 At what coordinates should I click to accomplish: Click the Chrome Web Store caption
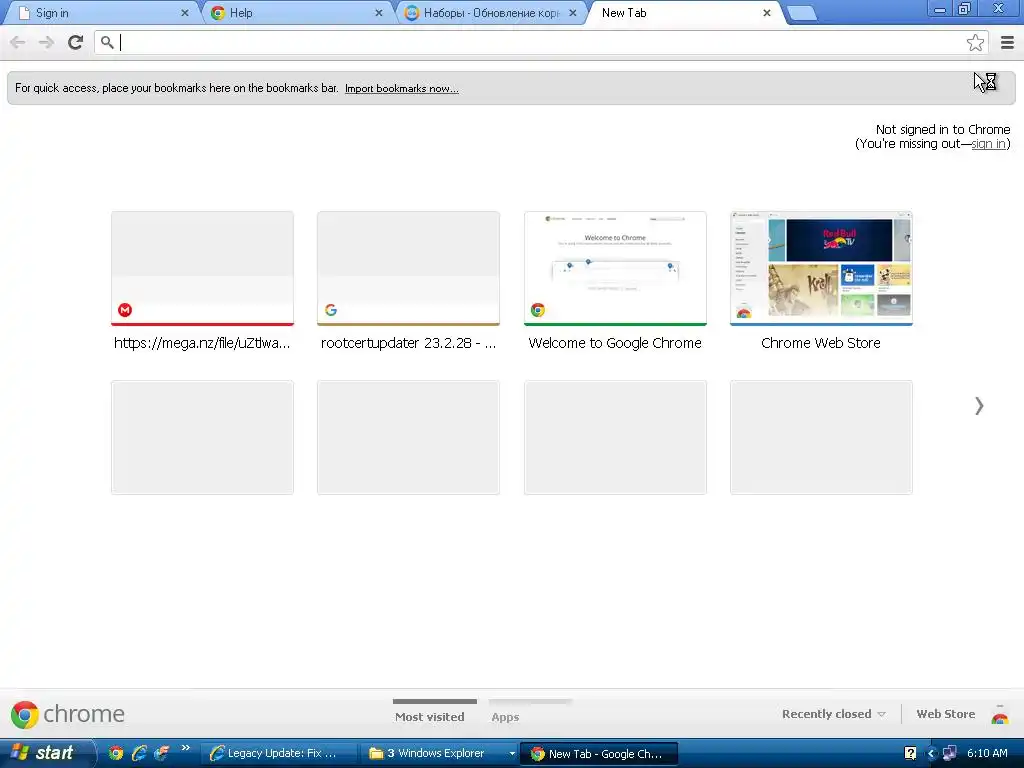pyautogui.click(x=821, y=343)
